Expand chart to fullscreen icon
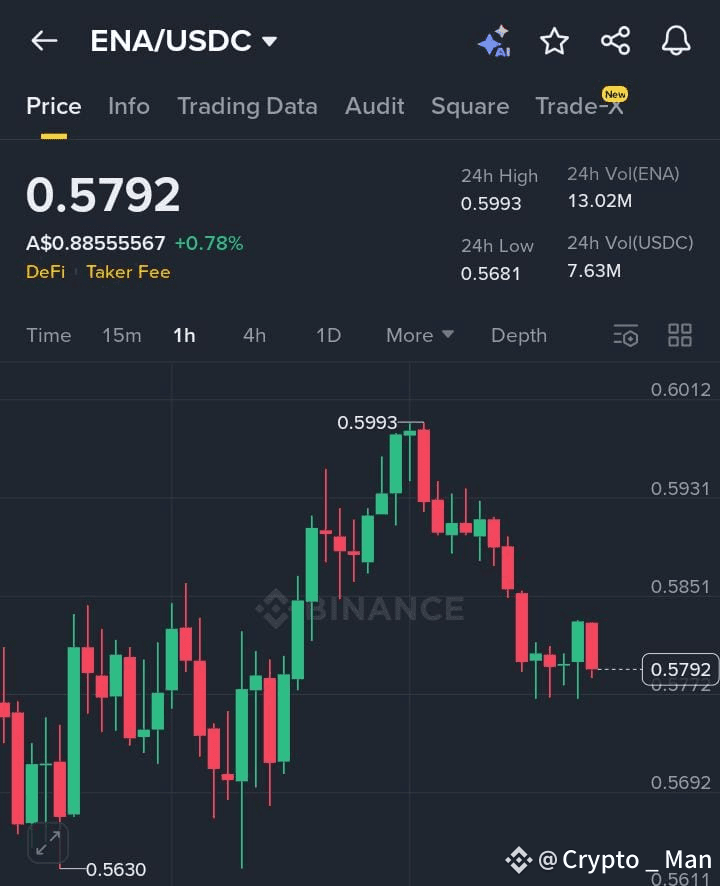This screenshot has height=886, width=720. coord(48,843)
